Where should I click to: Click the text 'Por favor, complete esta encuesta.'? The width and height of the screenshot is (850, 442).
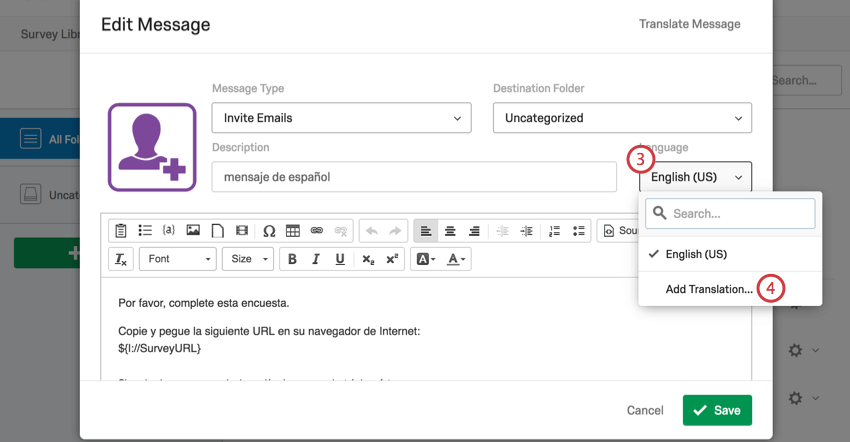204,303
